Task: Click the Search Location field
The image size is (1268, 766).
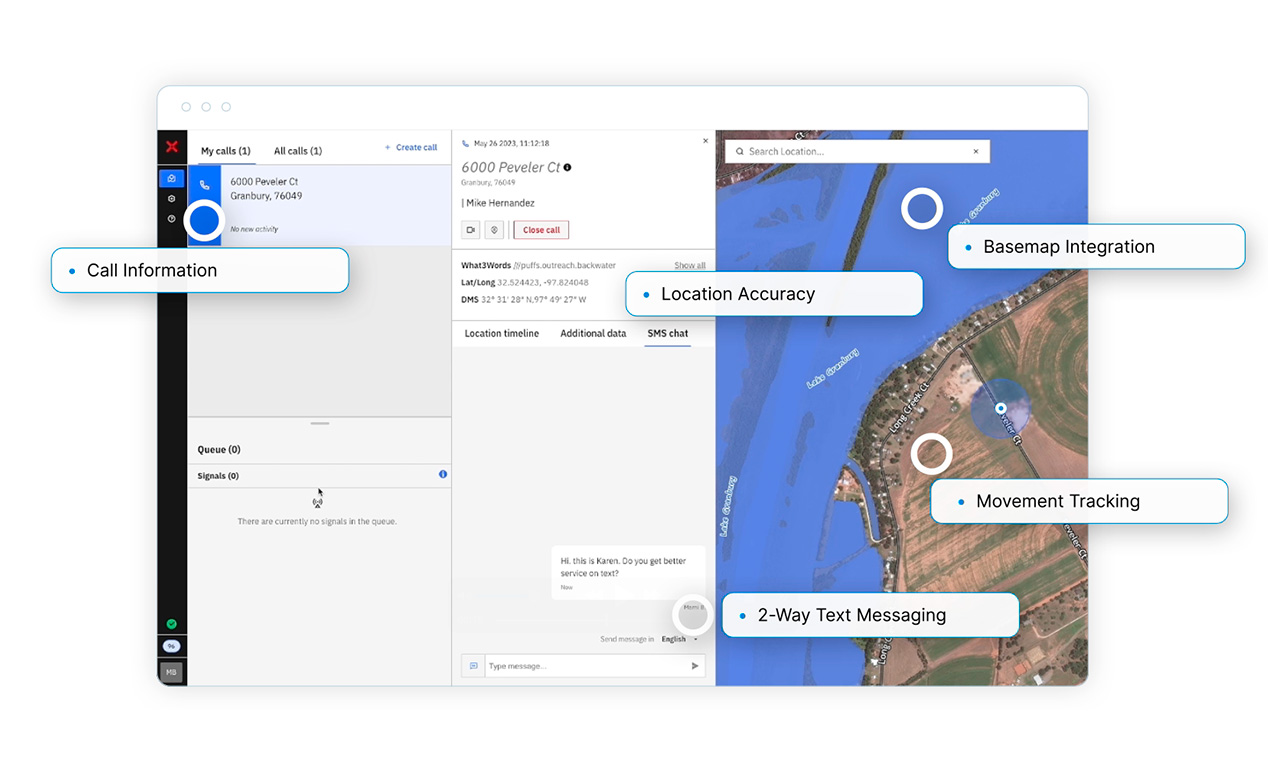Action: (857, 152)
